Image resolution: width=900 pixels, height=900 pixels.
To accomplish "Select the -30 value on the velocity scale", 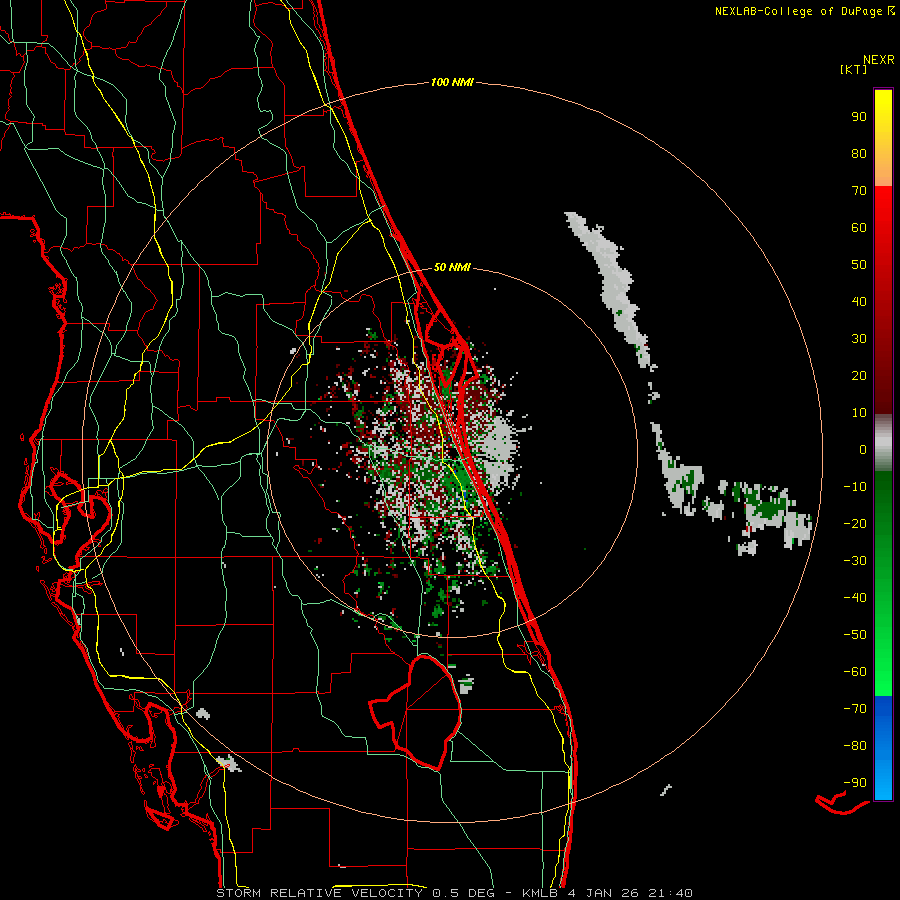I will [855, 561].
